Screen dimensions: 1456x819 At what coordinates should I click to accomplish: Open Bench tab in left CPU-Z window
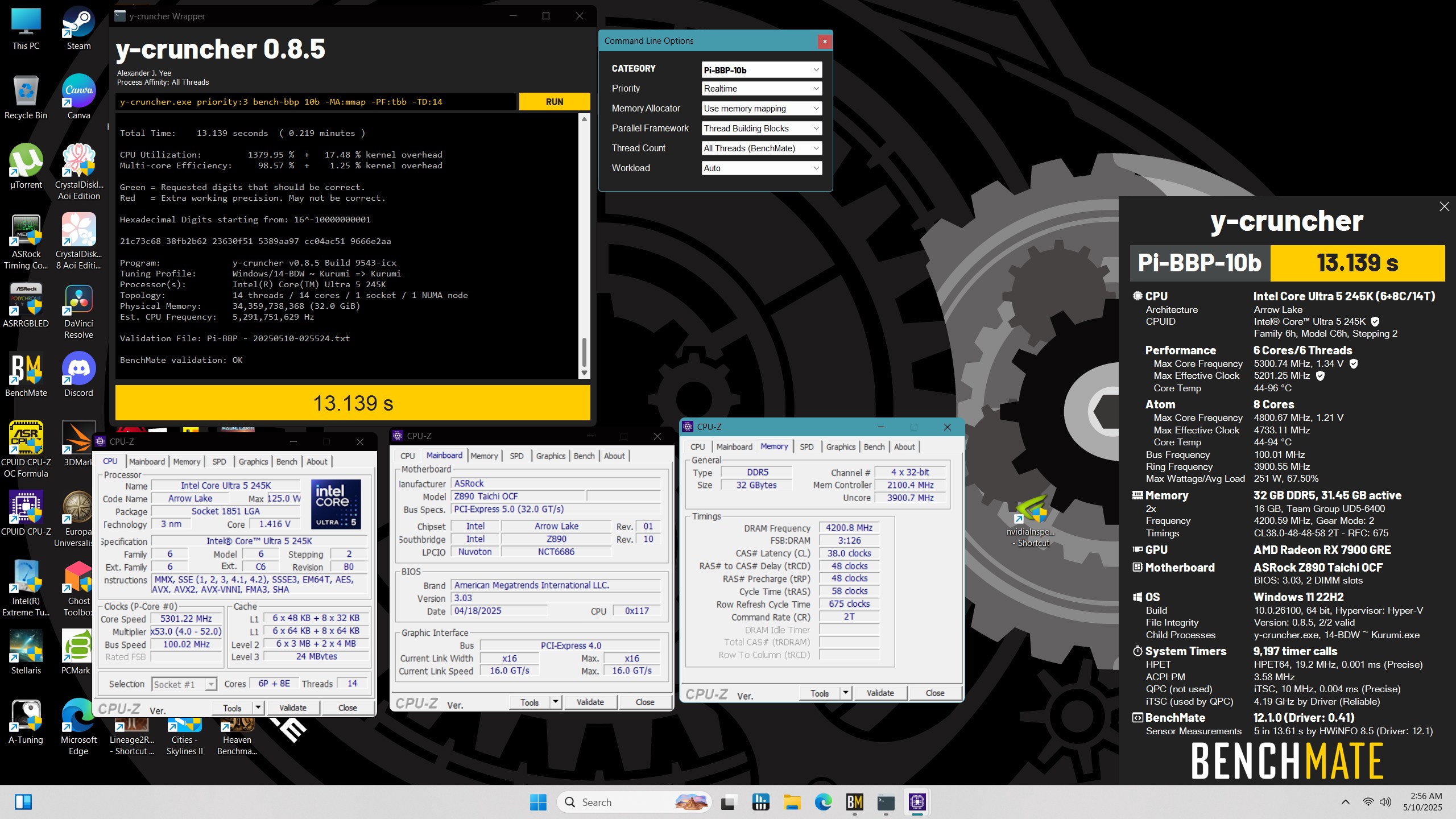click(x=287, y=461)
